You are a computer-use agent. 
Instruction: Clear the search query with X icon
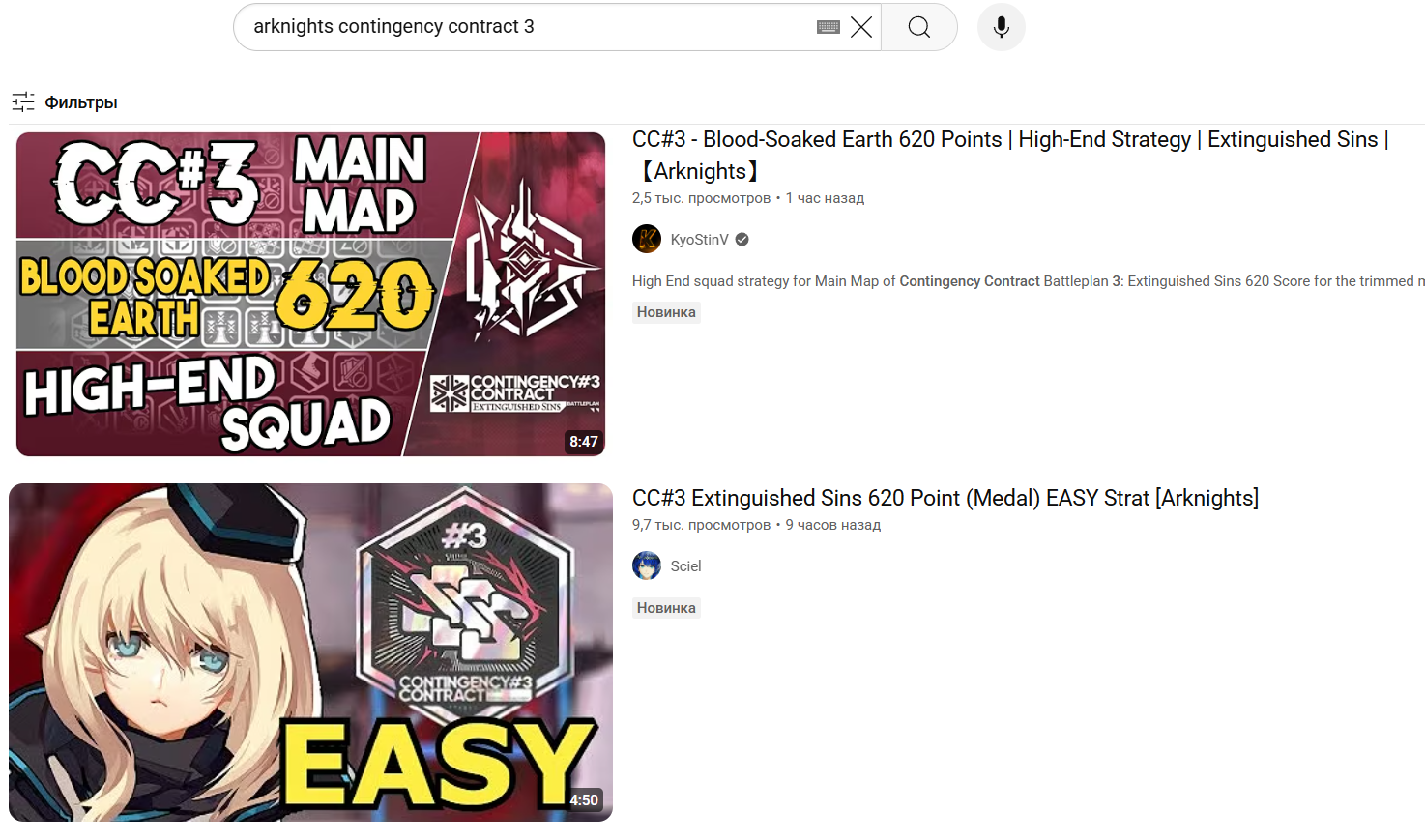(x=861, y=27)
